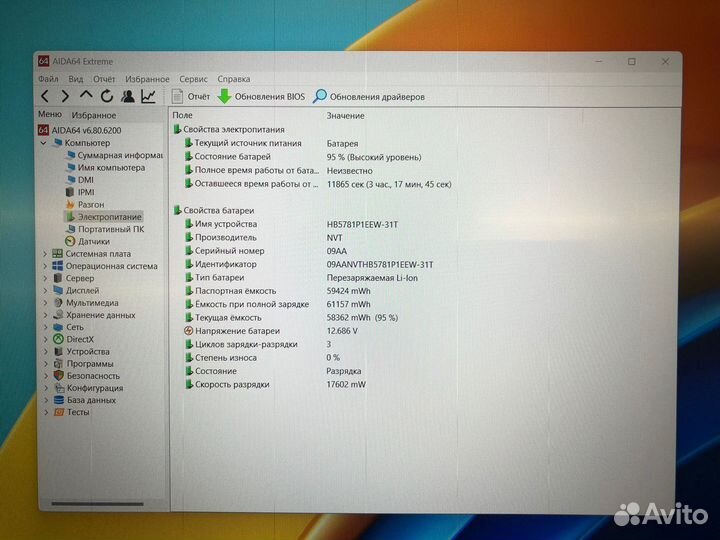This screenshot has width=720, height=540.
Task: Open the user profile toolbar icon
Action: coord(128,97)
